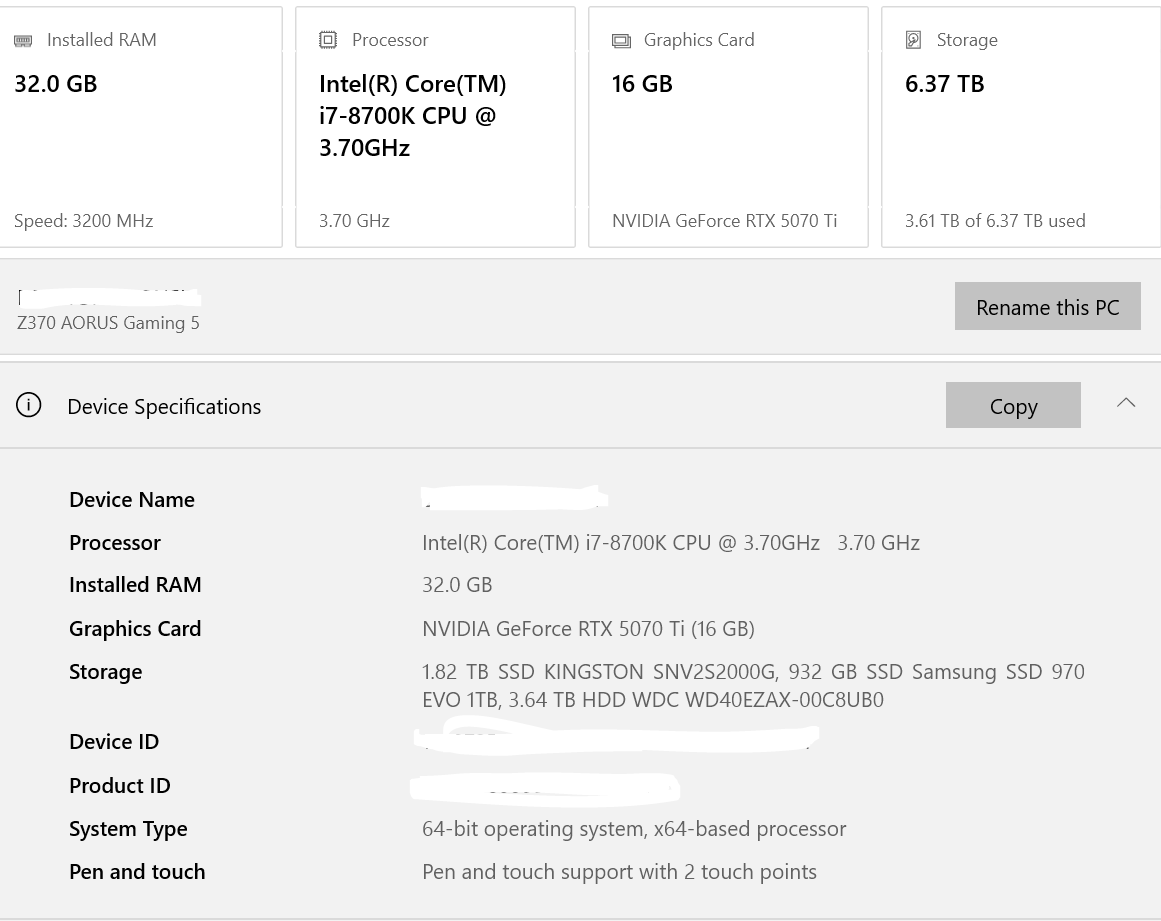Select the 32.0 GB heading in RAM card
This screenshot has width=1161, height=921.
point(56,84)
